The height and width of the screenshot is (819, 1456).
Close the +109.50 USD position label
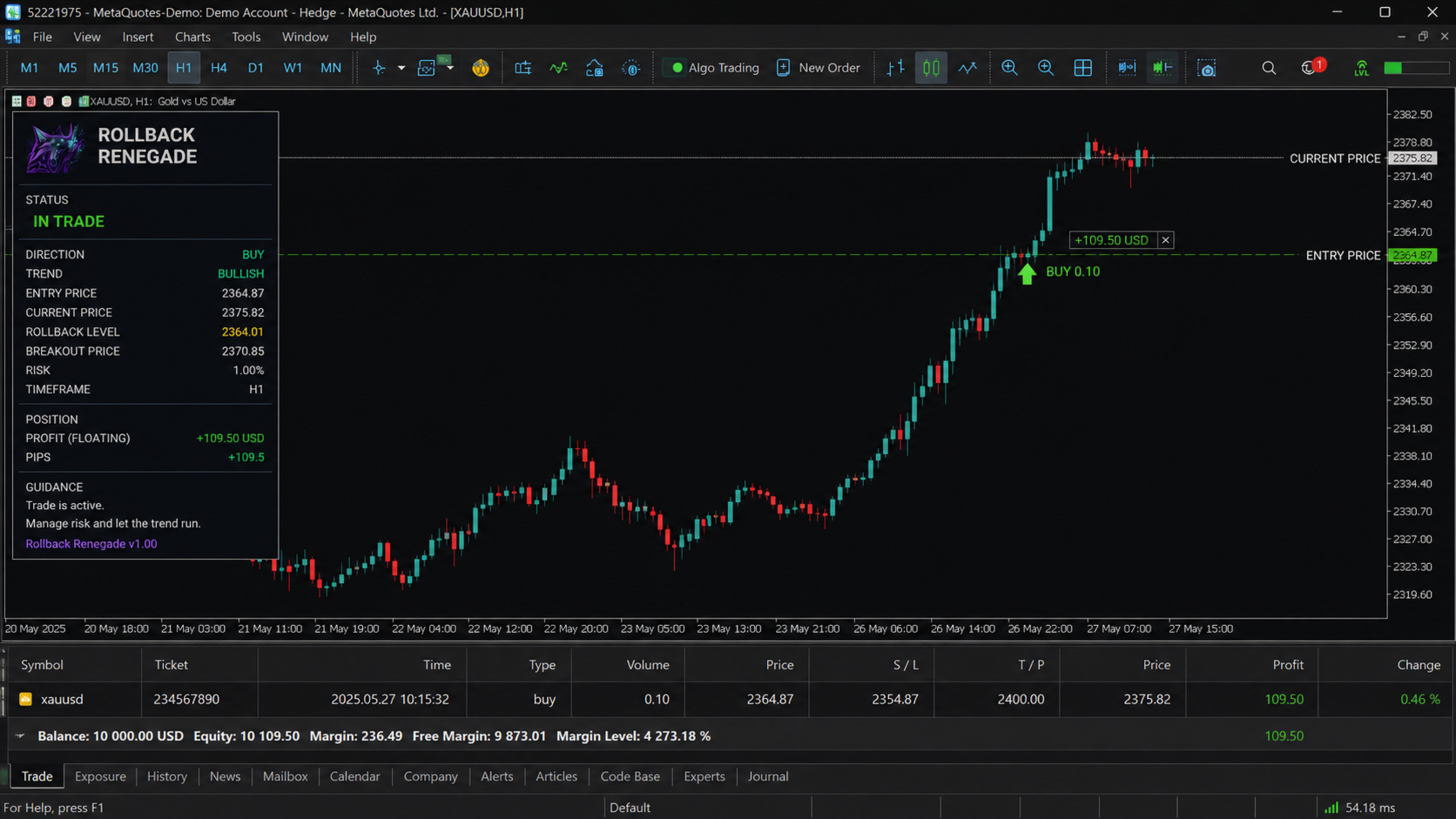[x=1165, y=240]
